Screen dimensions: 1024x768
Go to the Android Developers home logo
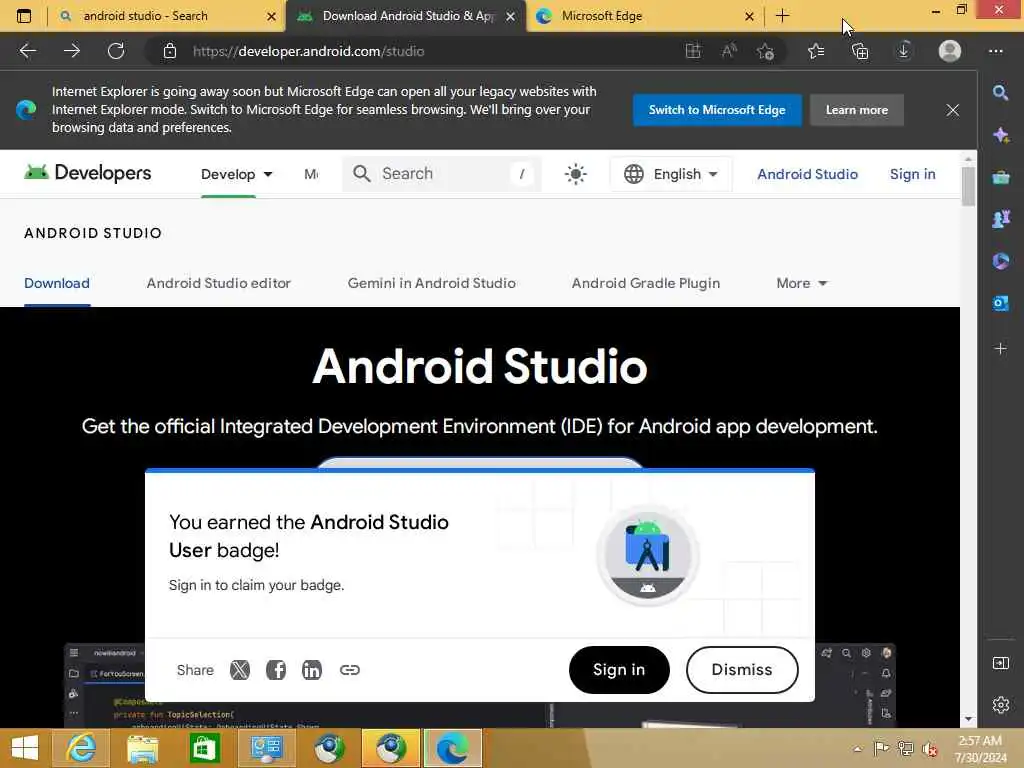point(88,173)
